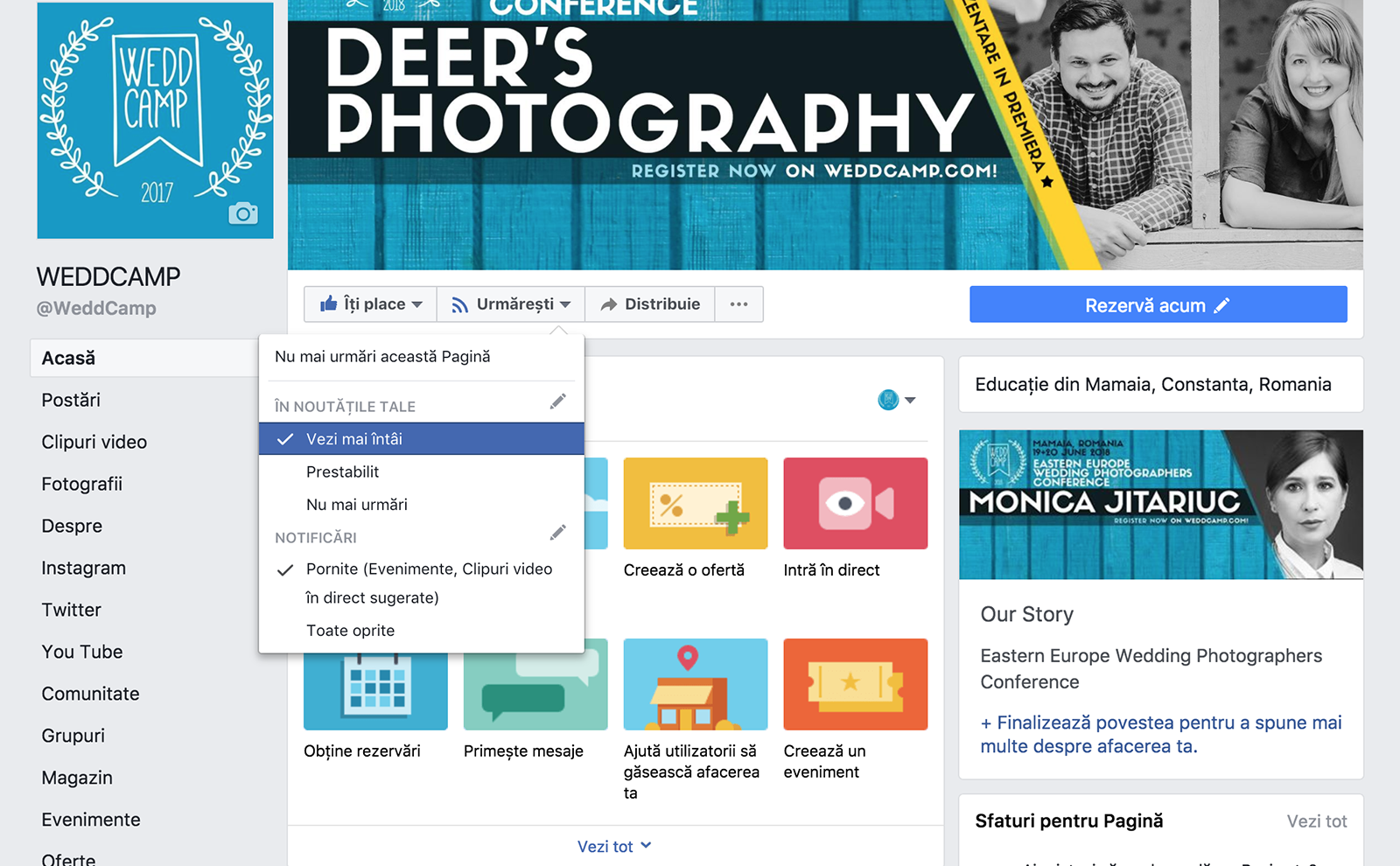Click the pencil icon on Rezervă acum
The image size is (1400, 866).
1221,305
